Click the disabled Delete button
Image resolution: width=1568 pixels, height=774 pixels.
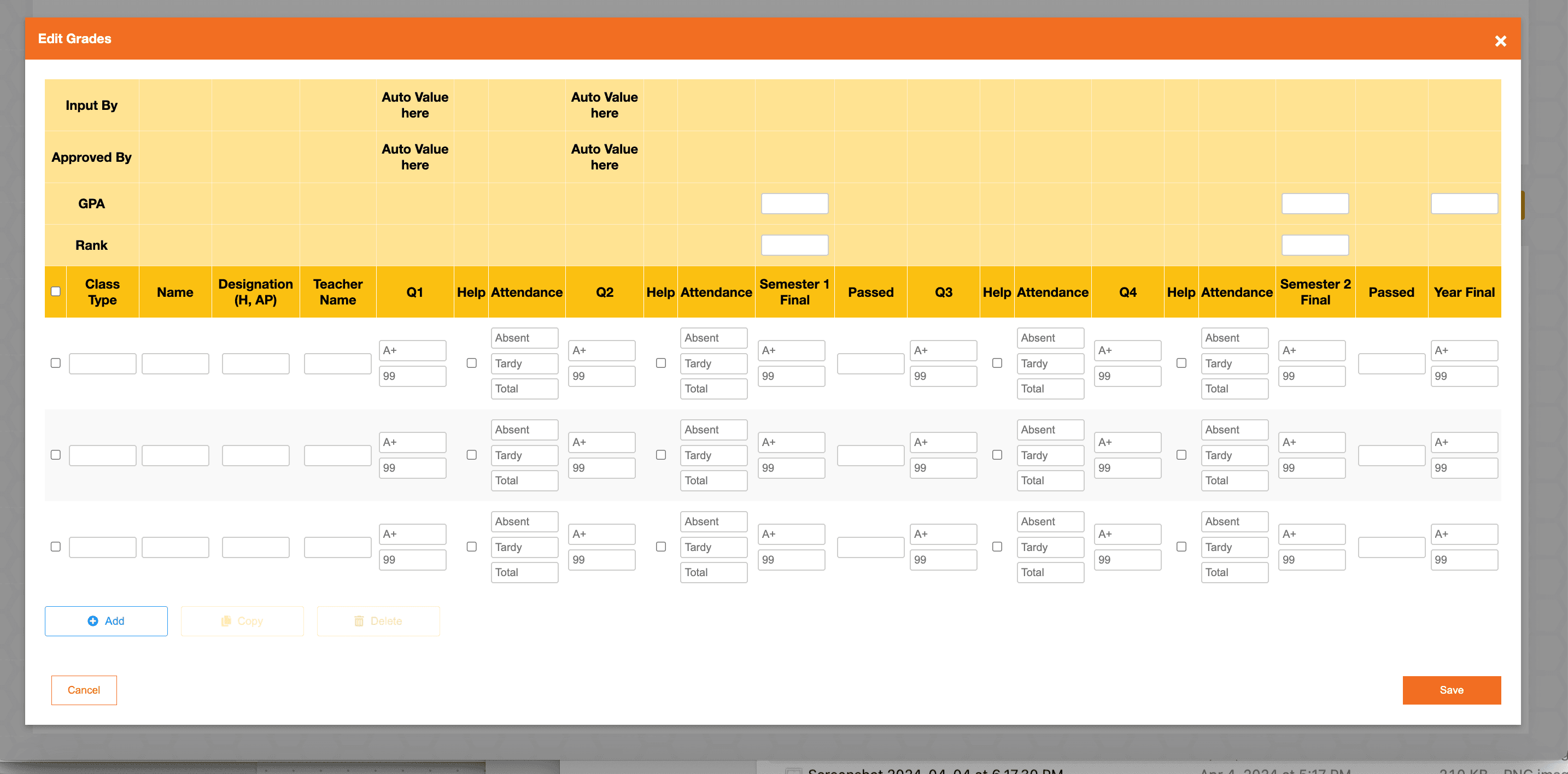[378, 620]
